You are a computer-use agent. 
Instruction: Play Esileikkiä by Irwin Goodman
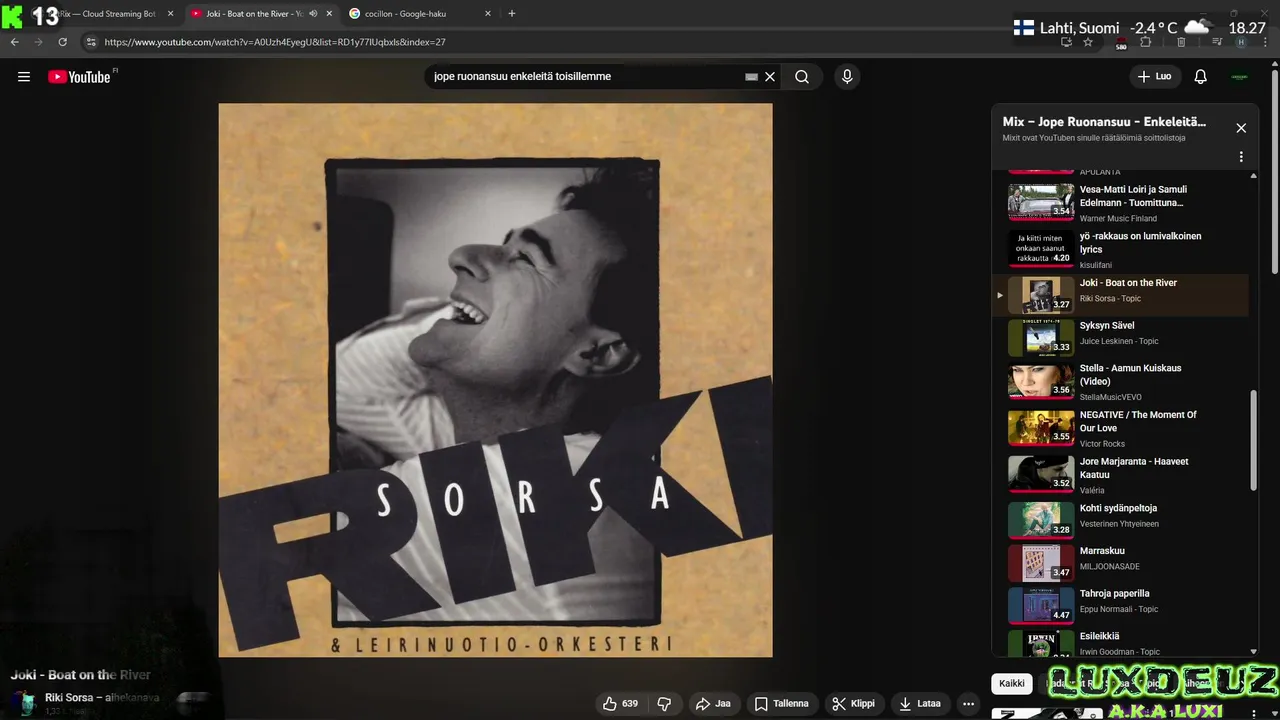click(x=1120, y=643)
